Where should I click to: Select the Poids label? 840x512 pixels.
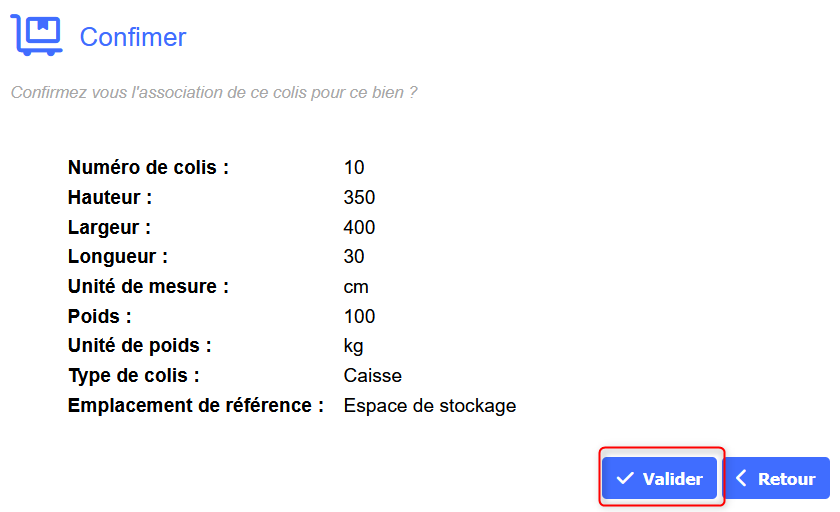(x=99, y=317)
